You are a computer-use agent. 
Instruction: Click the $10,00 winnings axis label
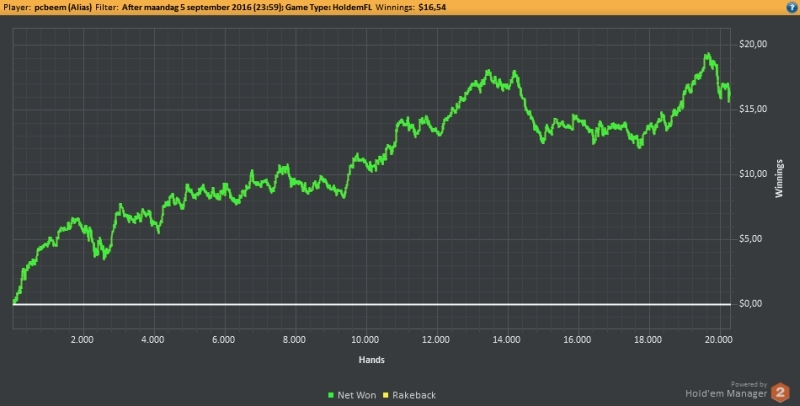click(x=753, y=174)
